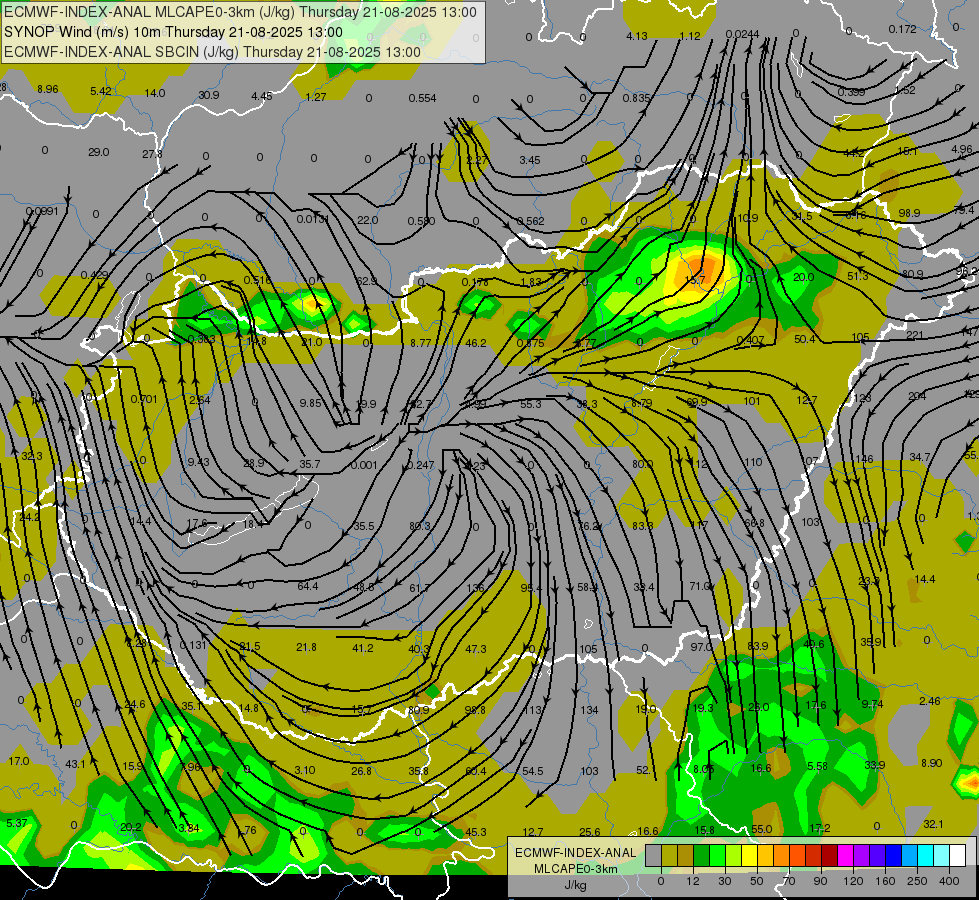Click the legend tick label 400

(x=949, y=881)
